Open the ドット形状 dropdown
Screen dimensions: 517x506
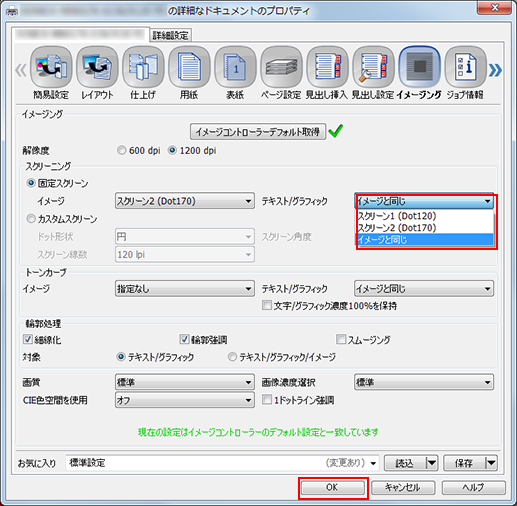tap(185, 237)
